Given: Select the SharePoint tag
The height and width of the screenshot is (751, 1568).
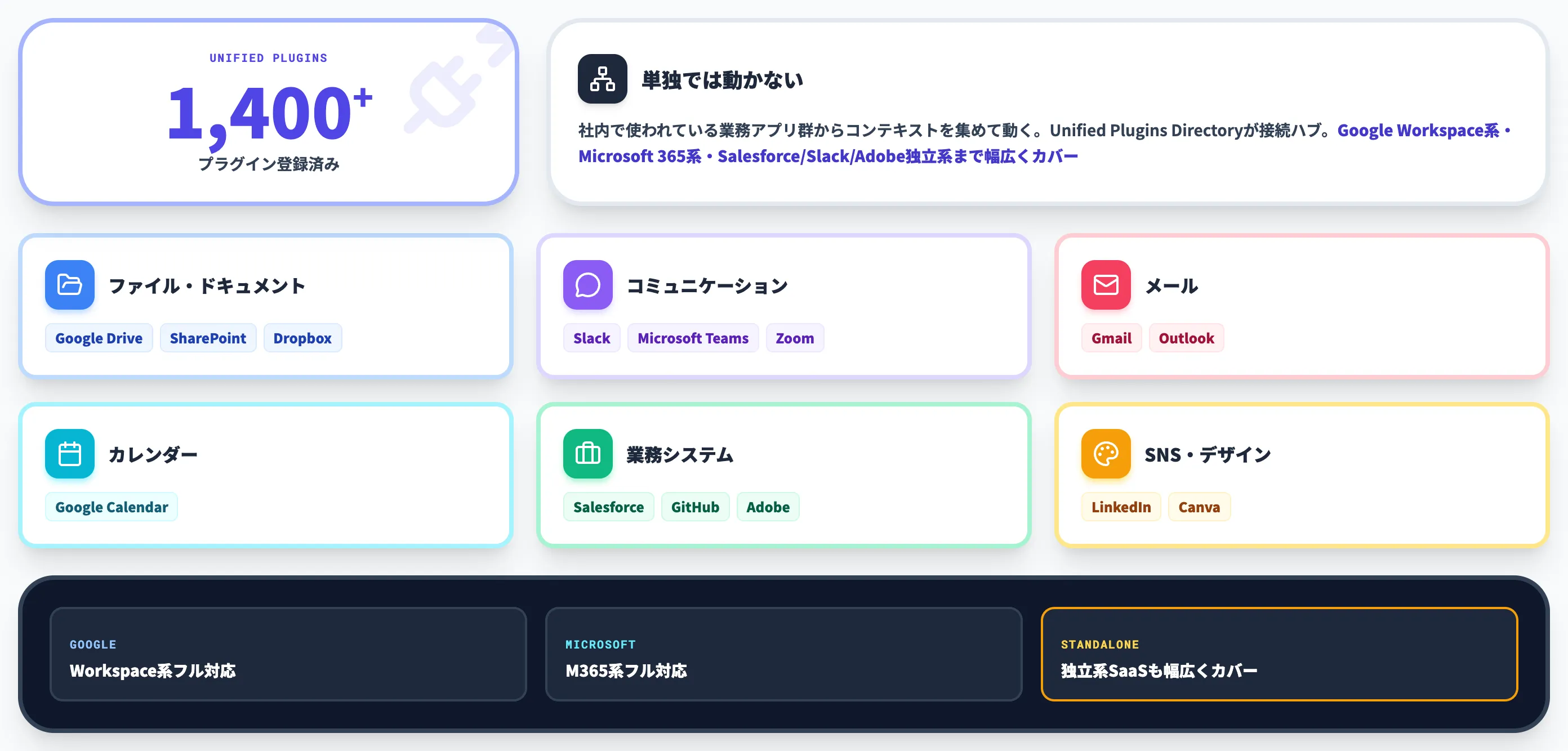Looking at the screenshot, I should [x=208, y=338].
